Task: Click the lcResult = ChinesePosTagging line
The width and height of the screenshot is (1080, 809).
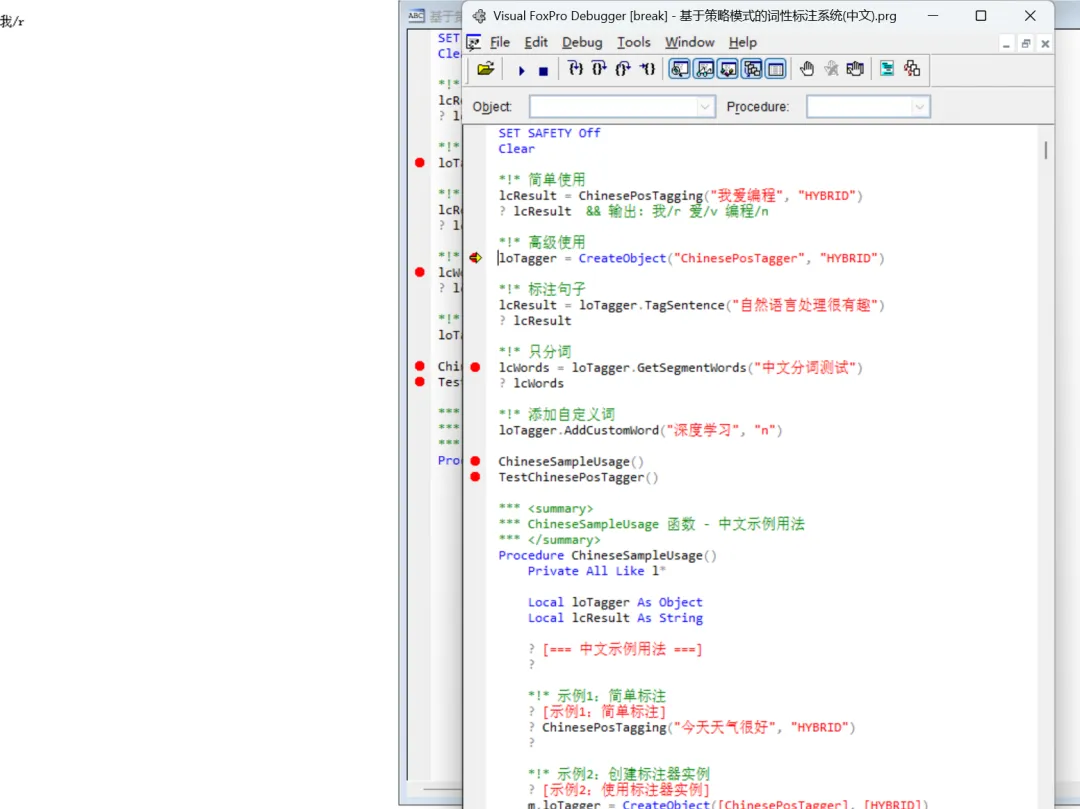Action: pos(680,196)
